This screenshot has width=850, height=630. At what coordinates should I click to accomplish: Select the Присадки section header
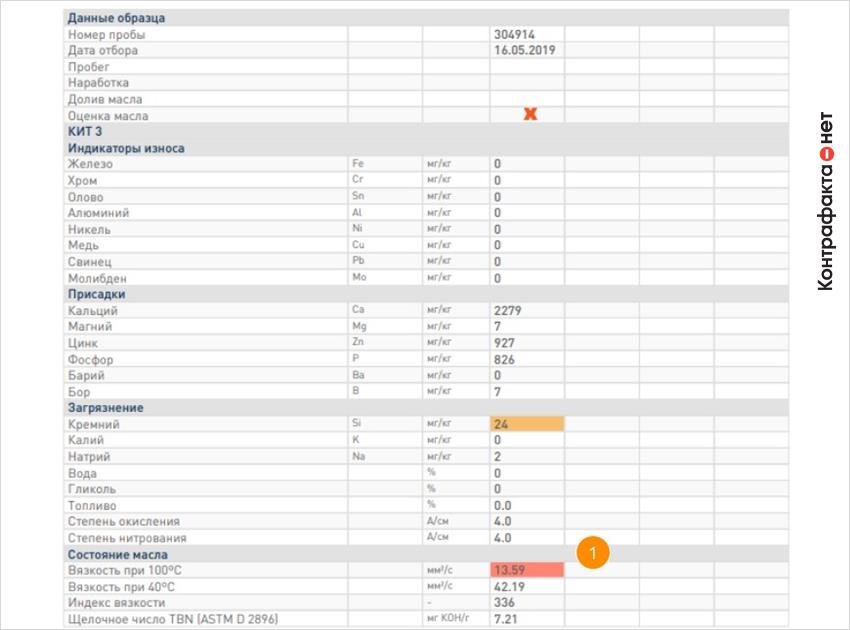[x=96, y=294]
